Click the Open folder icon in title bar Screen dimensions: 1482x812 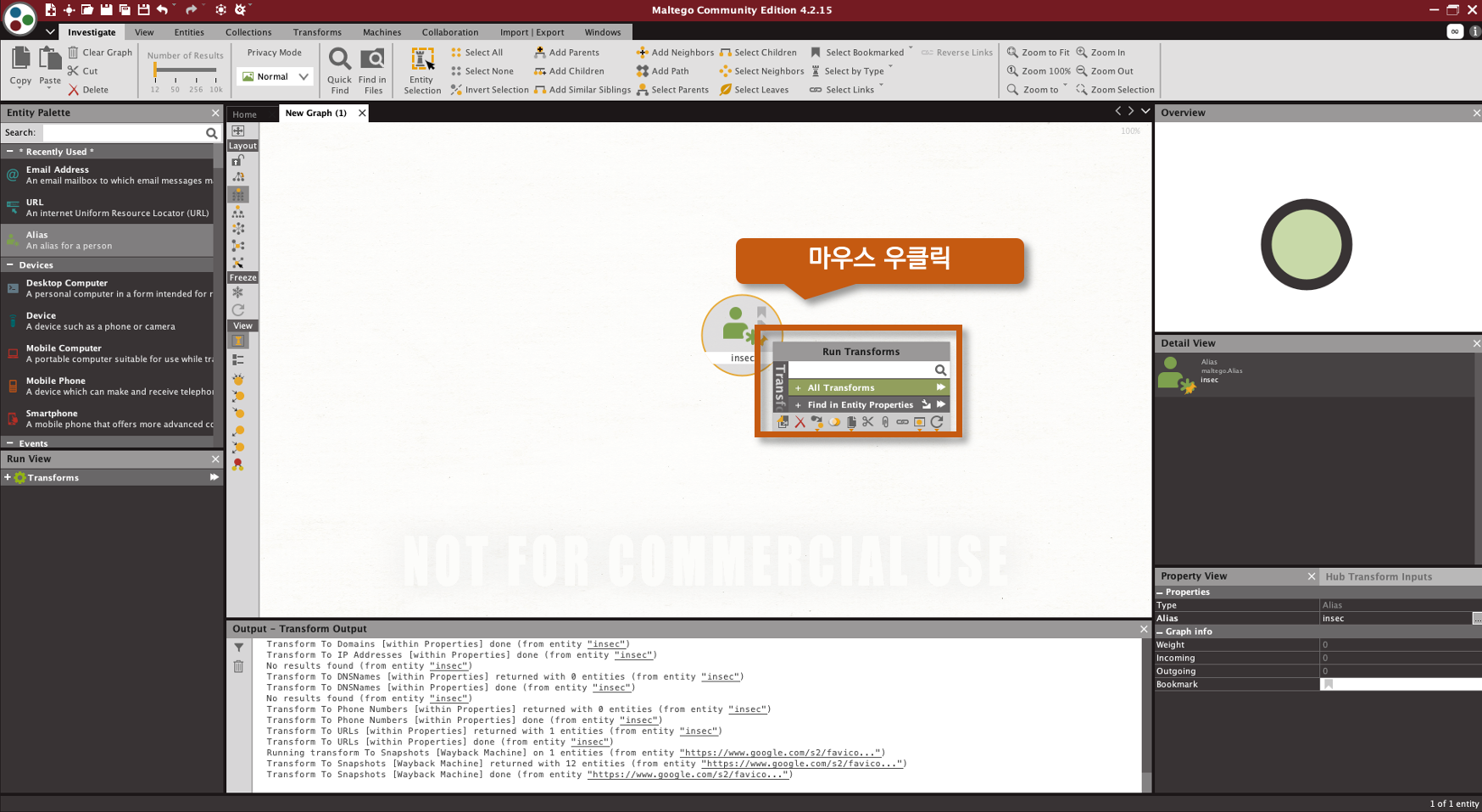(87, 9)
